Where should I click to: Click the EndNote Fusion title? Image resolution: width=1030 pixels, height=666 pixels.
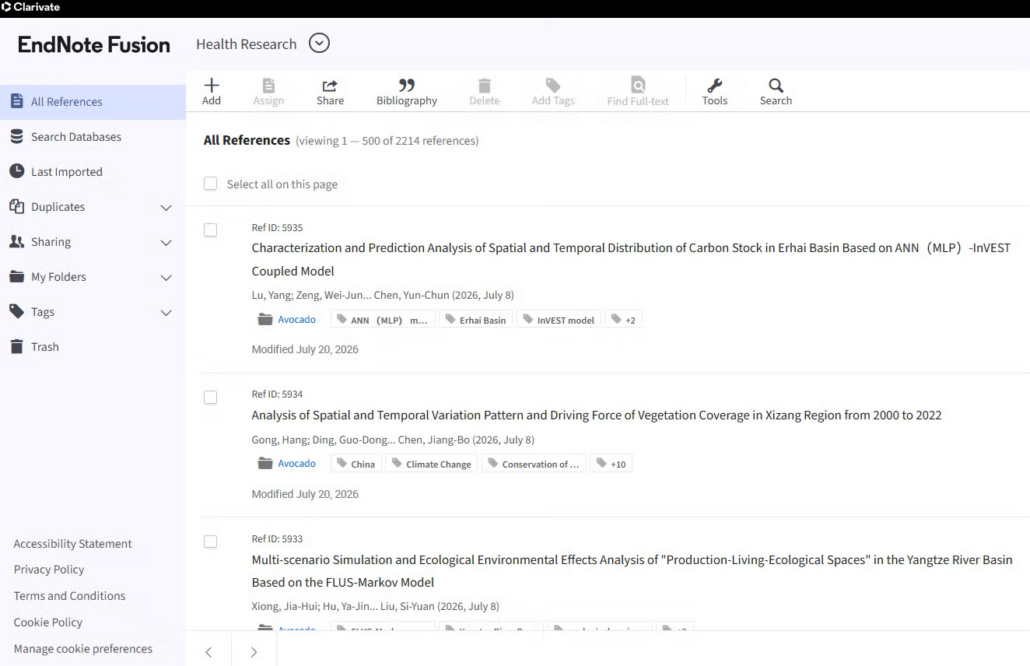coord(94,45)
